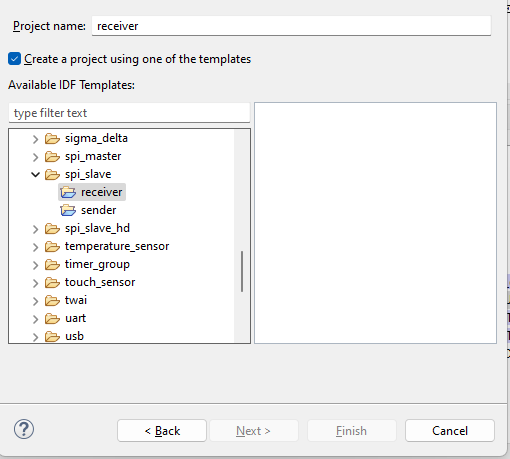Image resolution: width=510 pixels, height=459 pixels.
Task: Click the spi_slave folder icon
Action: 52,174
